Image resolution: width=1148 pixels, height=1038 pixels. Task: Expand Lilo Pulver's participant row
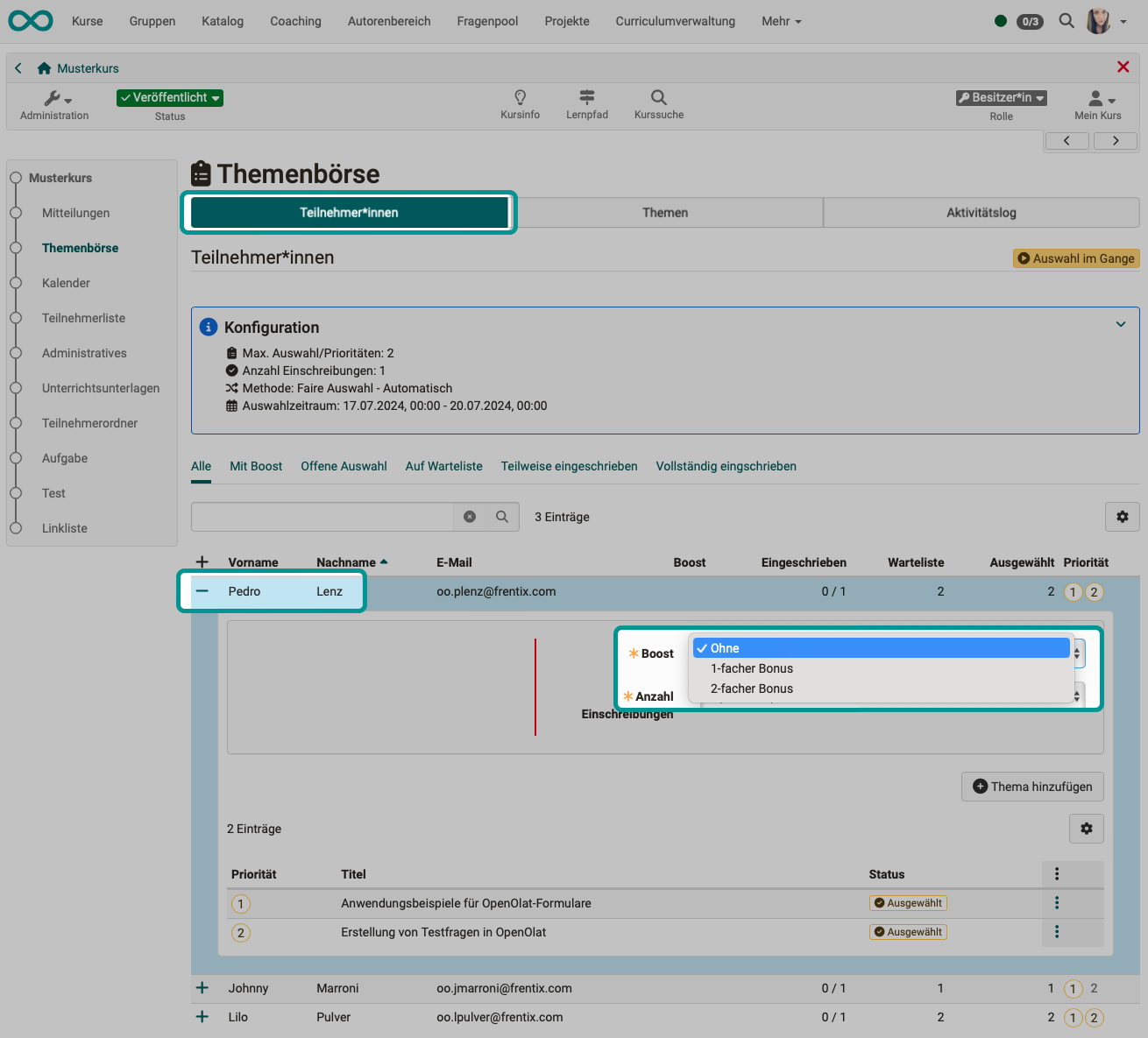click(202, 1017)
